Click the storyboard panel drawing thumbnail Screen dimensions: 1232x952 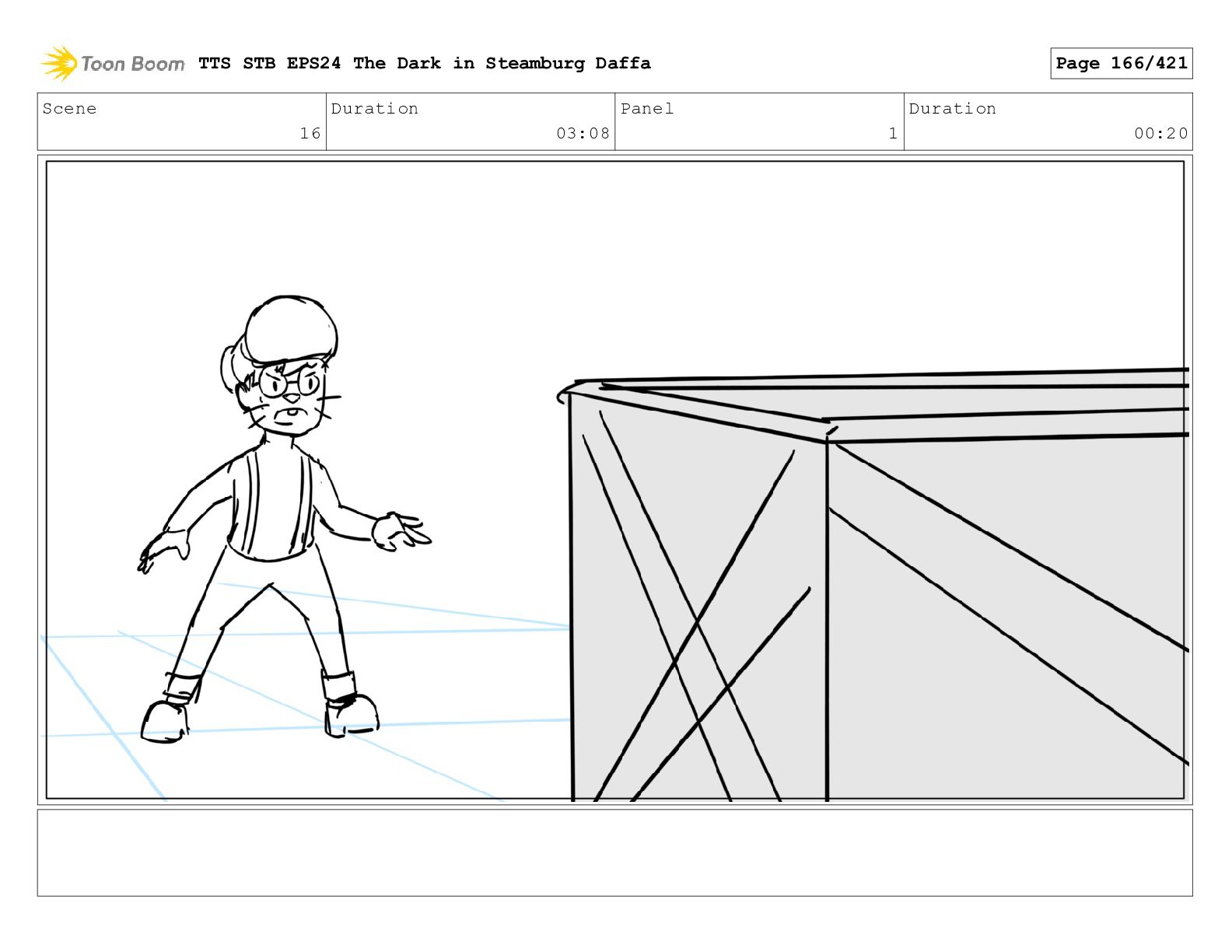click(x=614, y=479)
